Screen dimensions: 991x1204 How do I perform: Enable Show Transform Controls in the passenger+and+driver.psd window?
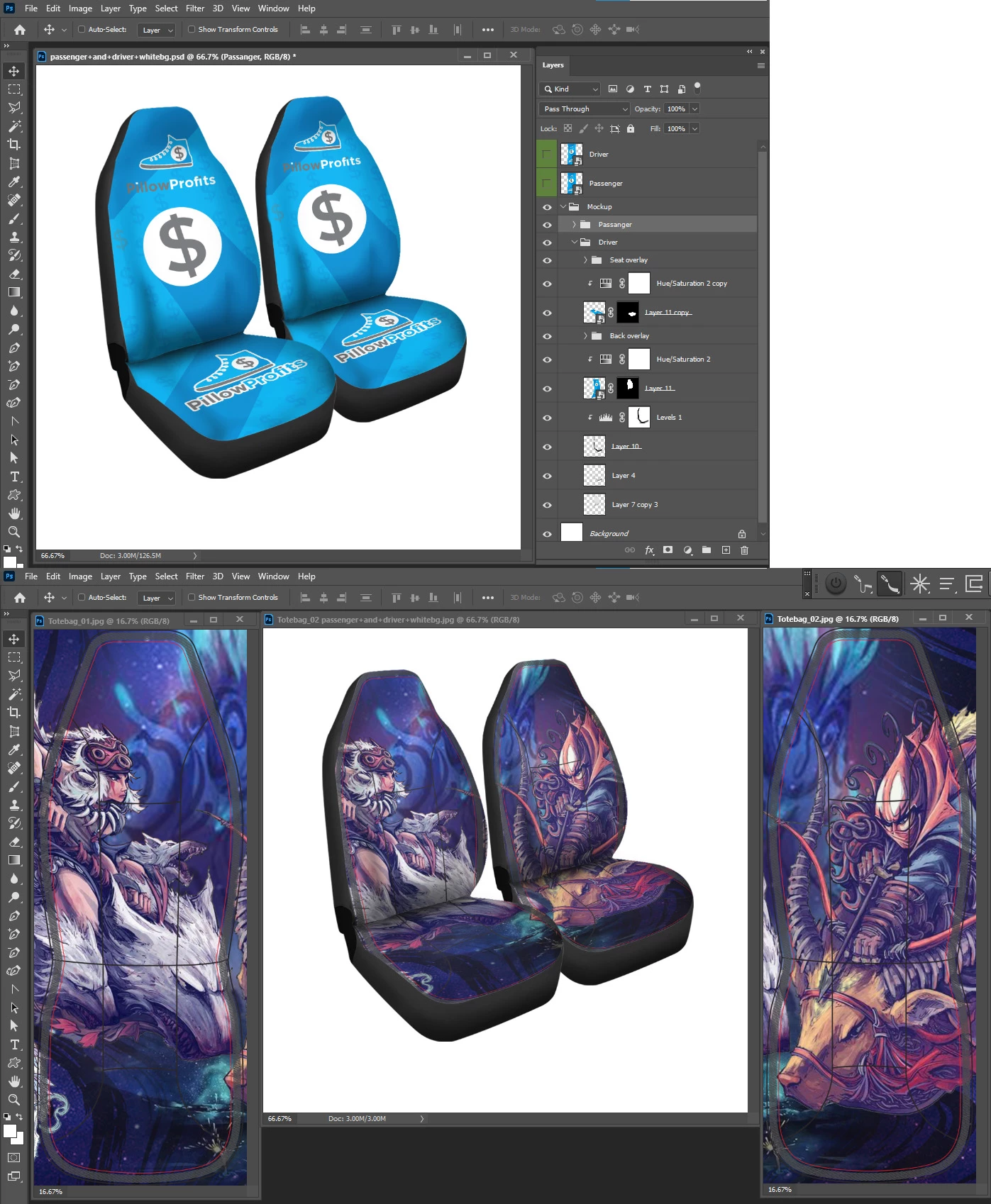pyautogui.click(x=192, y=29)
